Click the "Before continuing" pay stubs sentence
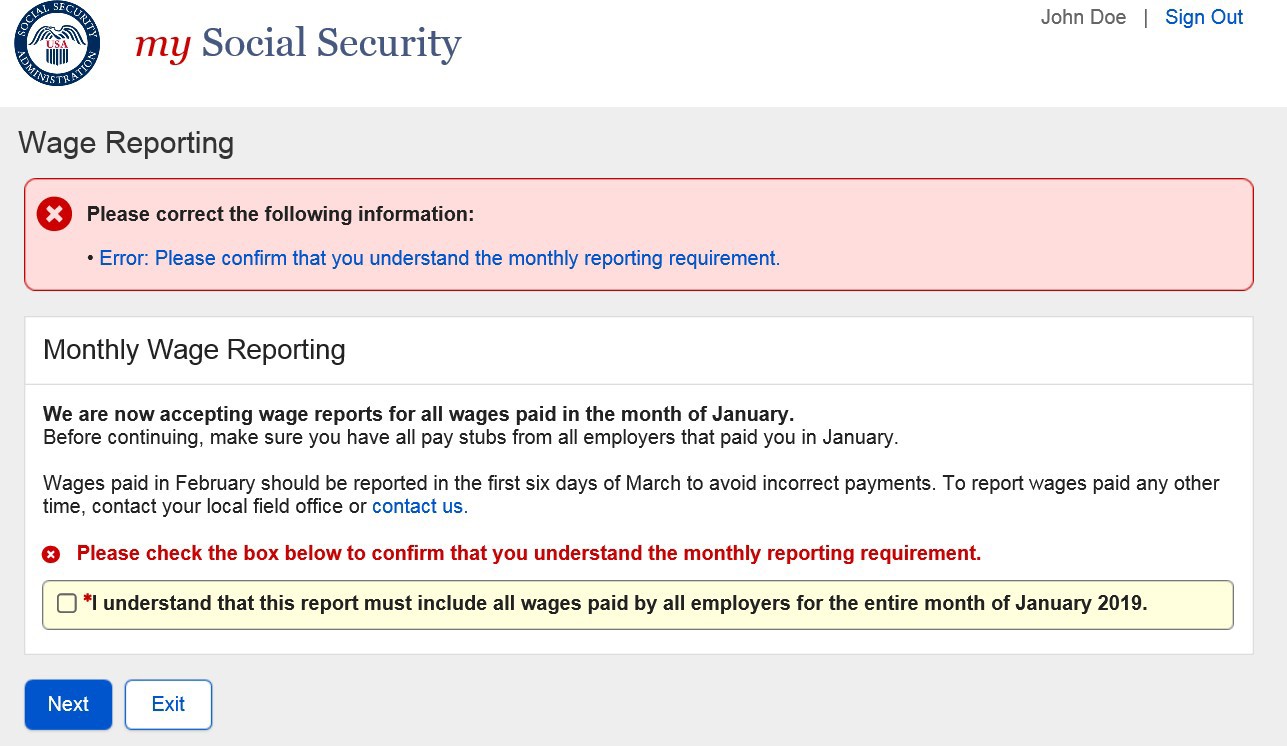This screenshot has width=1287, height=746. click(471, 437)
